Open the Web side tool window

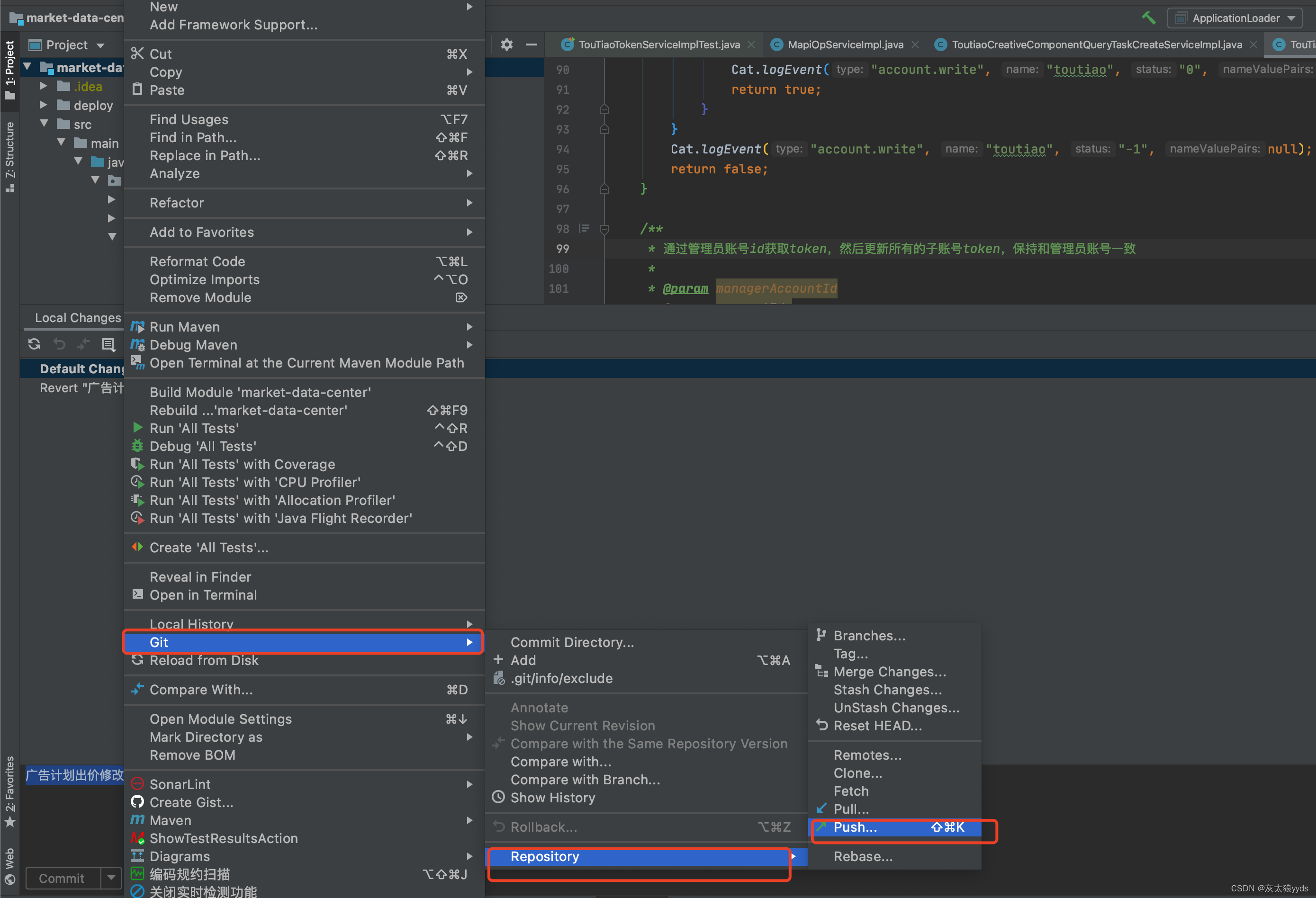click(x=9, y=865)
